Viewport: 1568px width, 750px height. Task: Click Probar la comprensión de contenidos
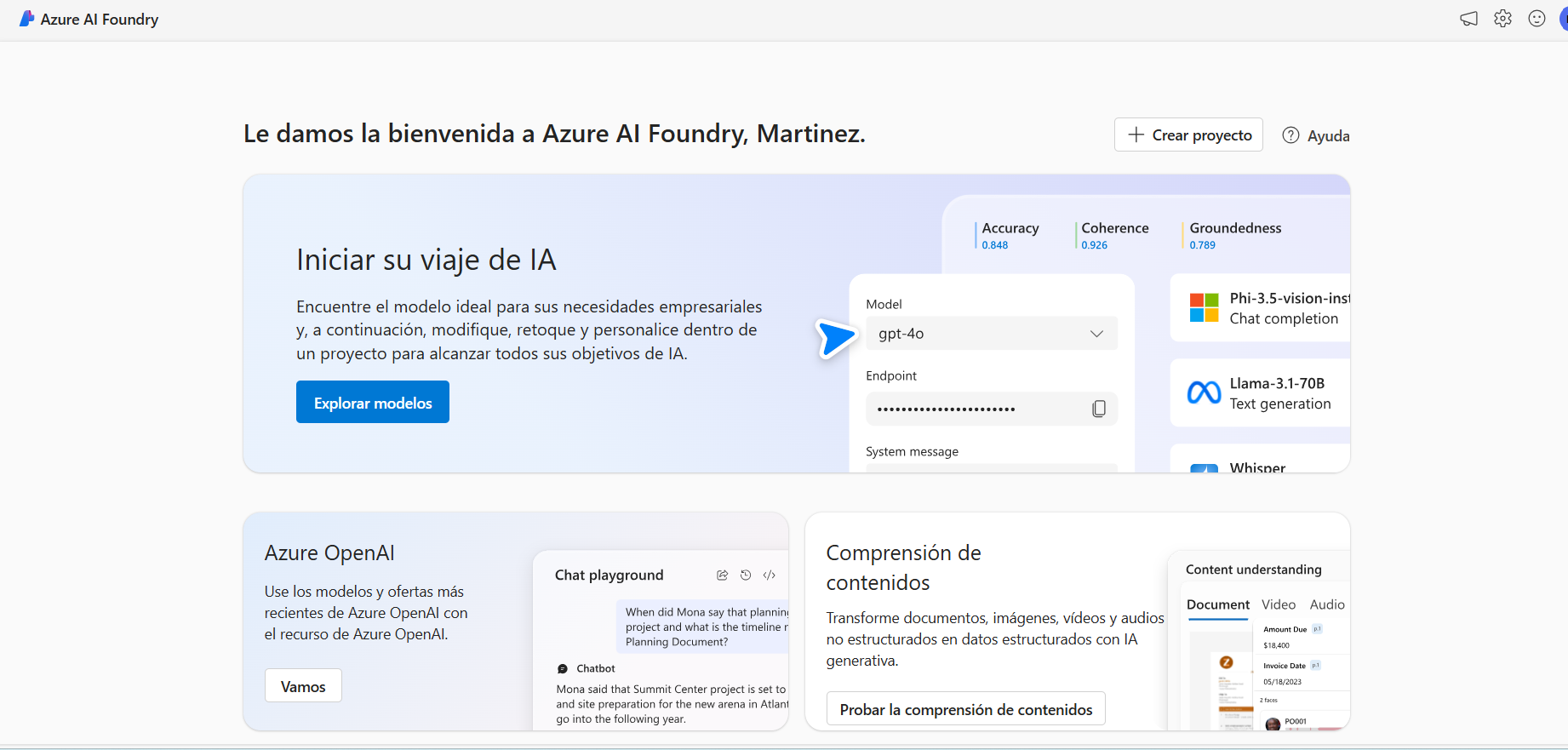(966, 708)
